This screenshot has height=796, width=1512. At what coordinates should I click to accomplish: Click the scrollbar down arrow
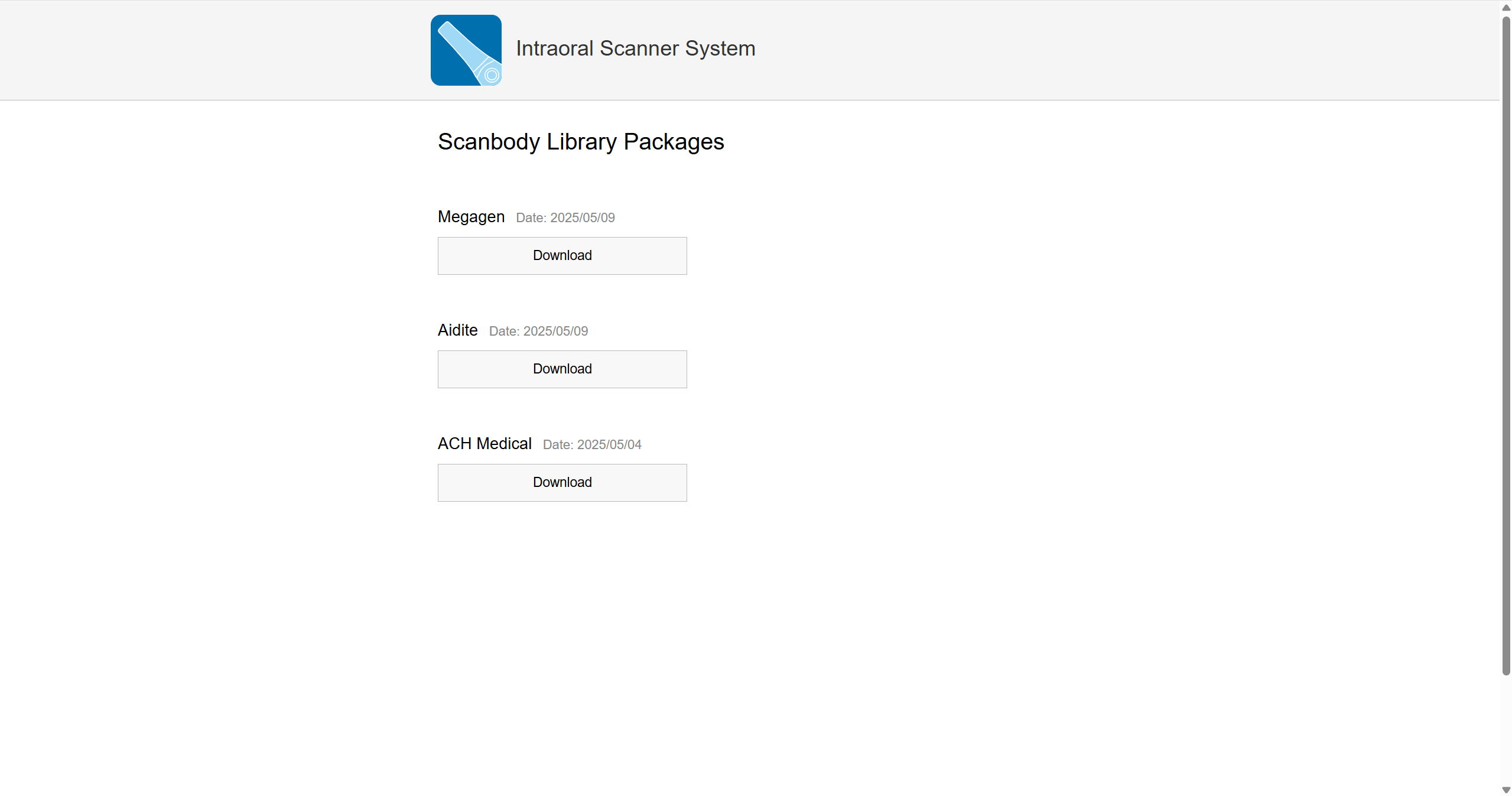(1506, 789)
